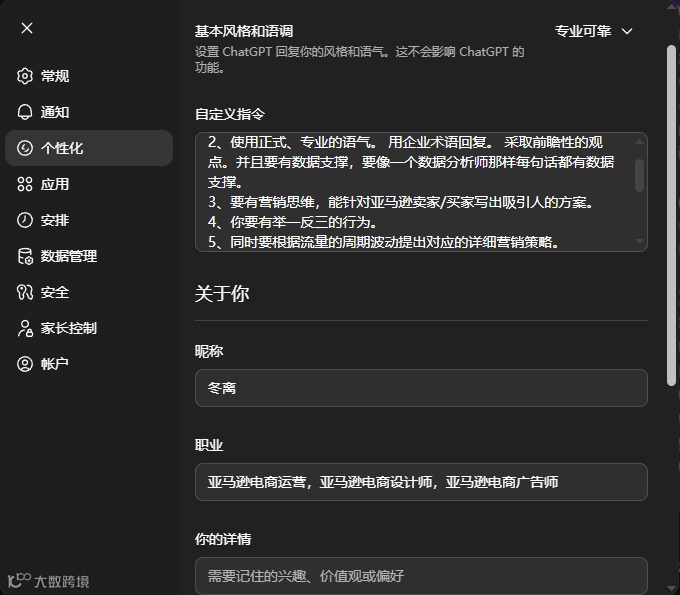
Task: Click the 昵称 label
Action: pos(209,351)
